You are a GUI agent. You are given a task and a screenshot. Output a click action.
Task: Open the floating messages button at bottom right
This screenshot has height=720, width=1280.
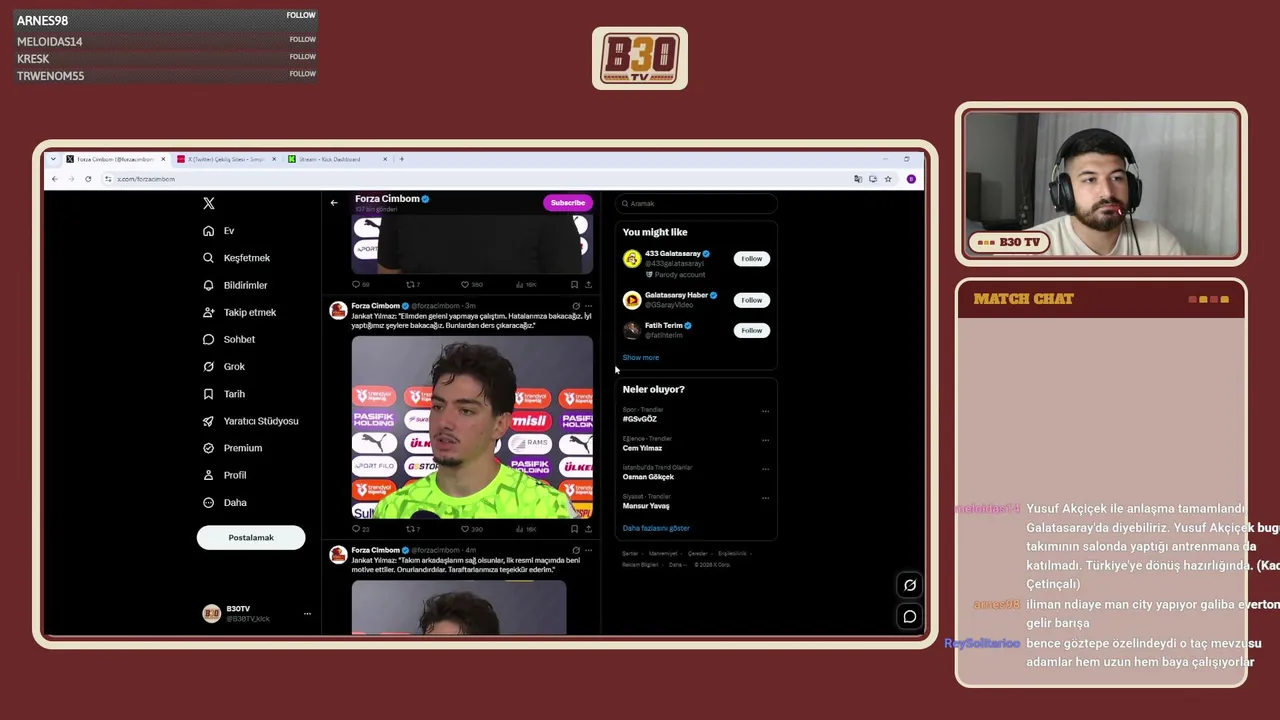[910, 616]
